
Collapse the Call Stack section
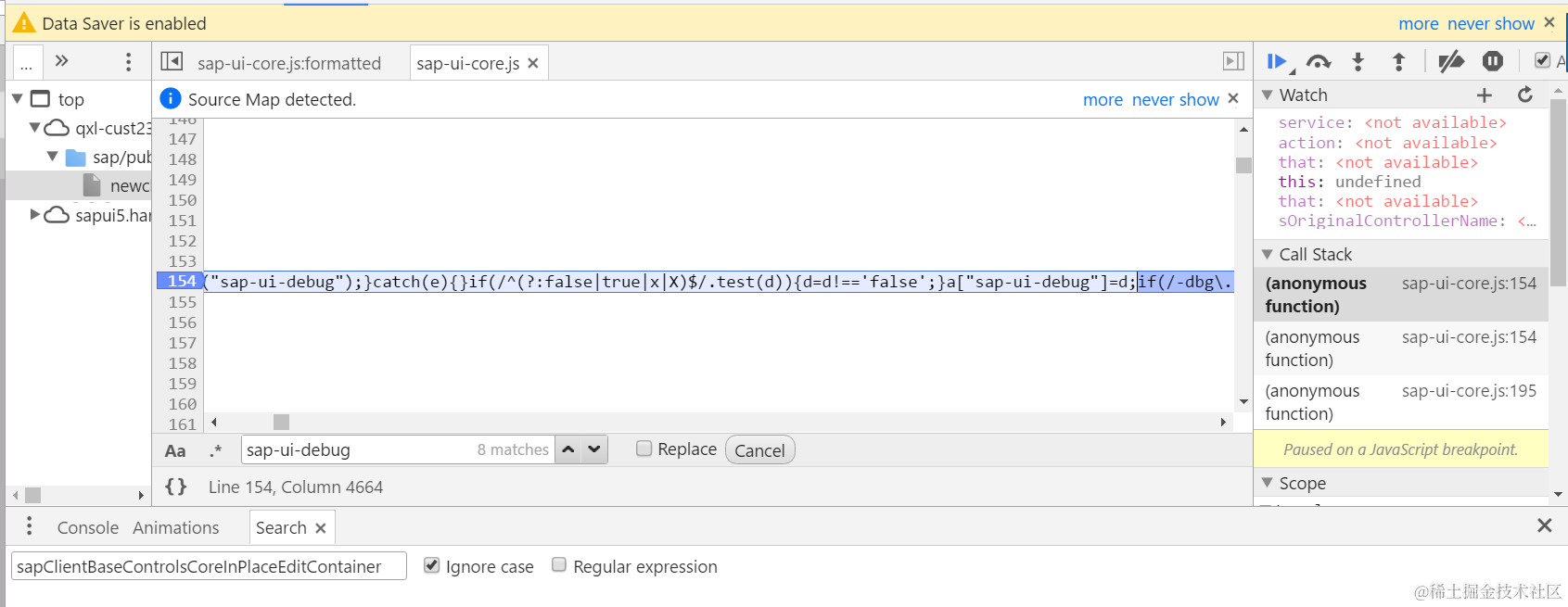click(1268, 254)
